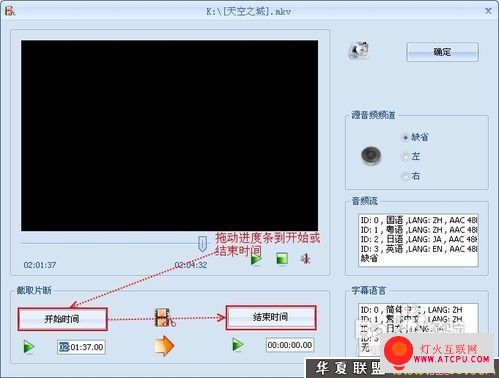The width and height of the screenshot is (499, 378).
Task: Click the 结束时间 button
Action: (x=271, y=317)
